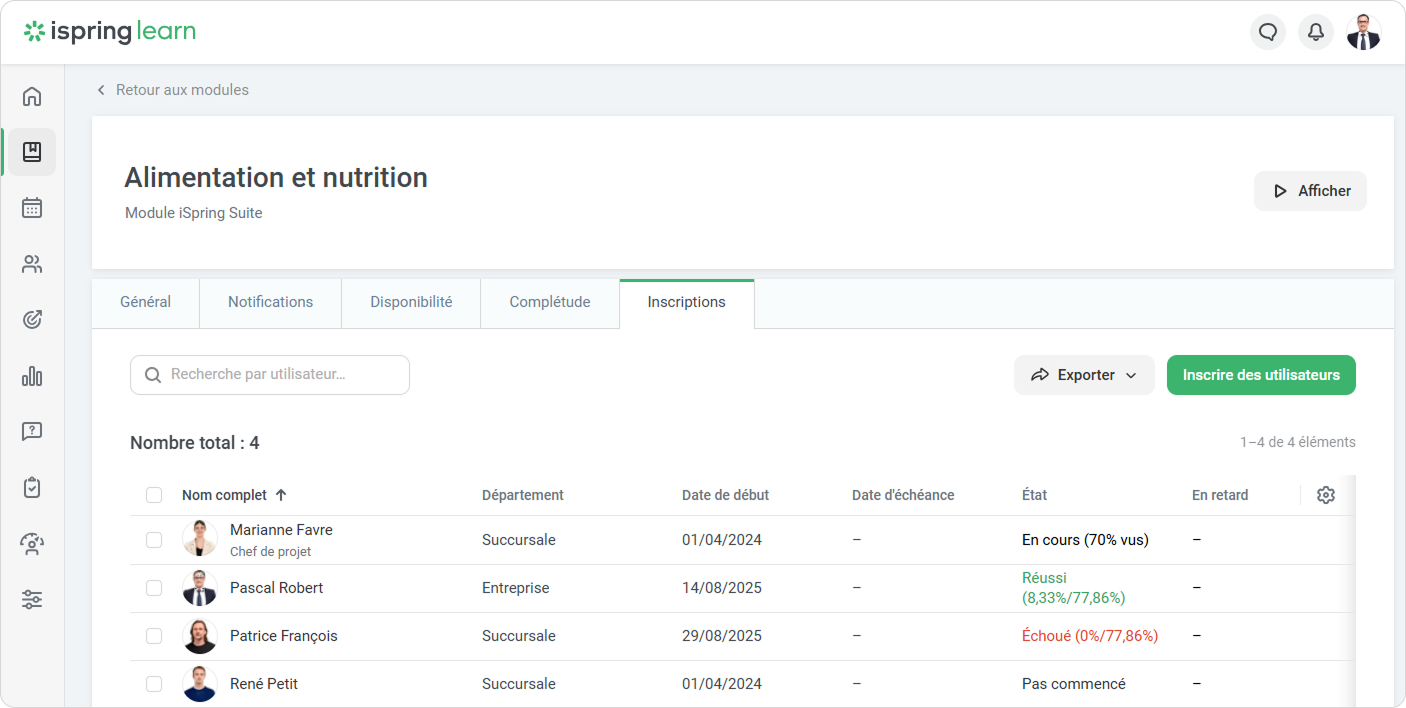Open the sliders settings icon in sidebar
This screenshot has height=708, width=1406.
pyautogui.click(x=32, y=600)
